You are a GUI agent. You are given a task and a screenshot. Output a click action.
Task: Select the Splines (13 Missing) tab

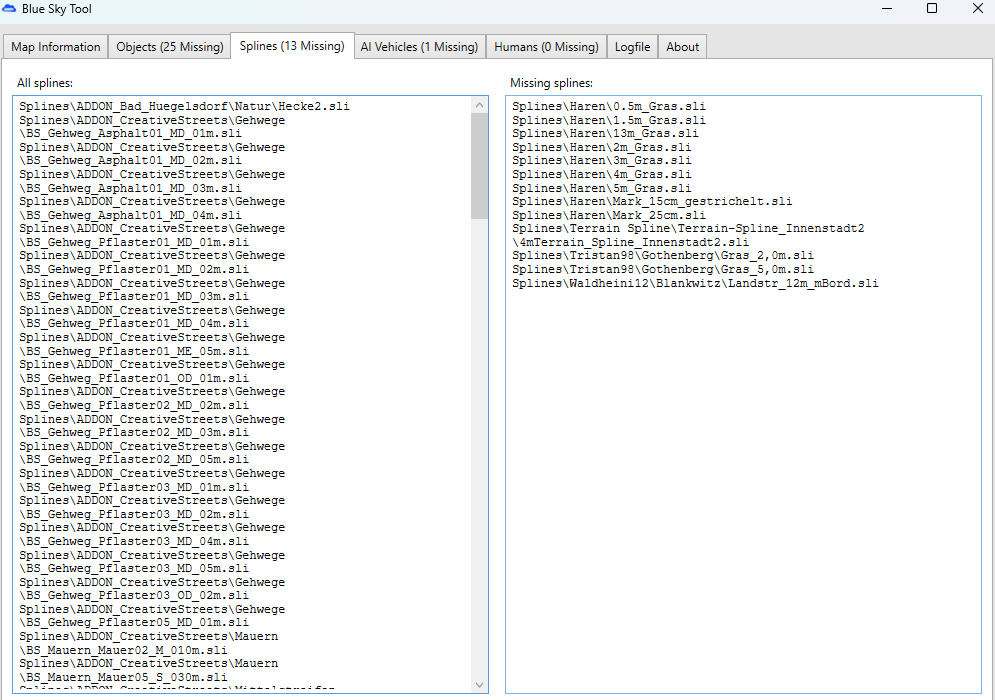click(292, 46)
